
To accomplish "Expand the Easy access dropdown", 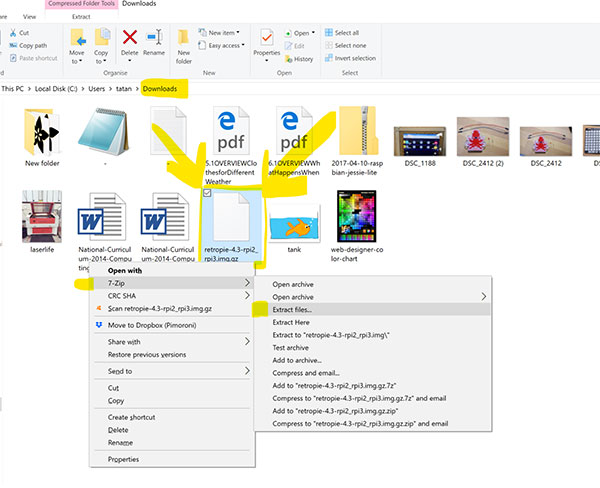I will [226, 45].
